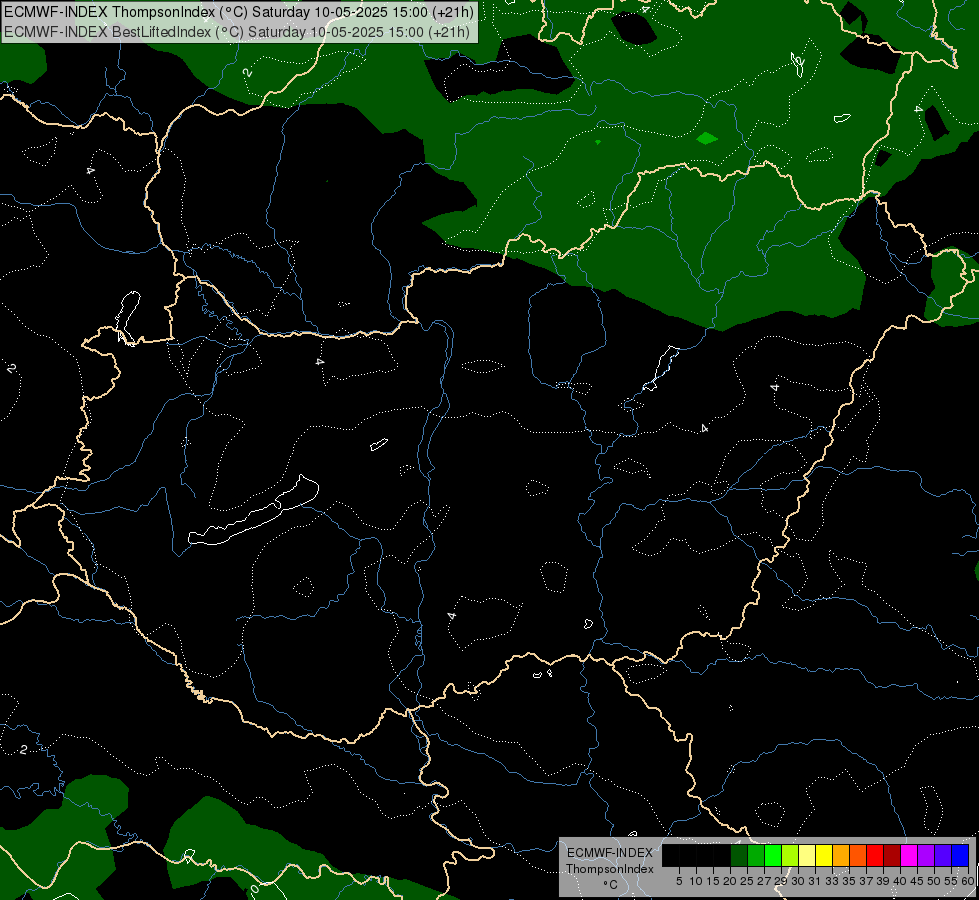Screen dimensions: 979x900
Task: Click legend tick value 5
Action: [679, 881]
